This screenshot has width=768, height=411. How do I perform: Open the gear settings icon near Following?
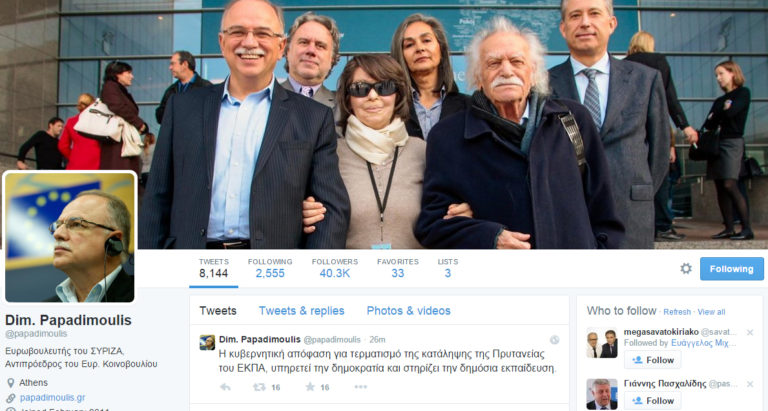[x=686, y=268]
